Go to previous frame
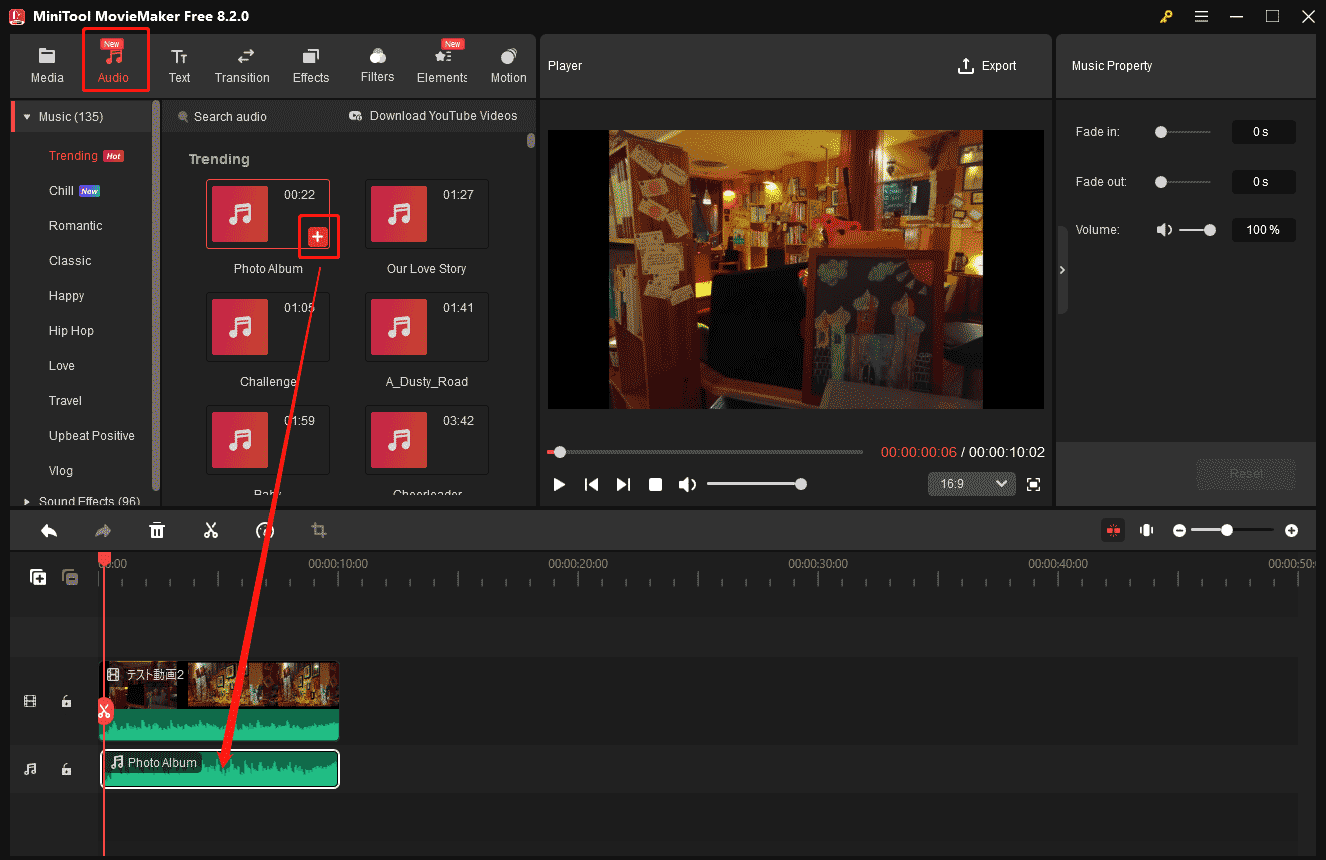 591,484
